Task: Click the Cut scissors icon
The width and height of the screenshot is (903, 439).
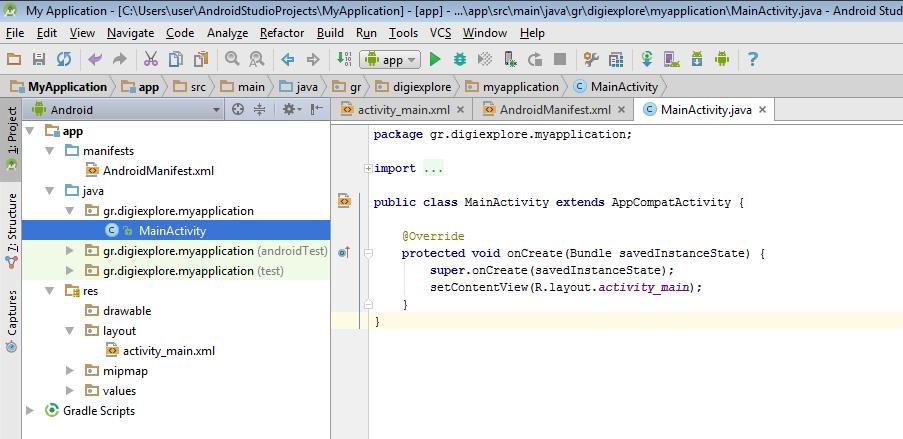Action: click(151, 59)
